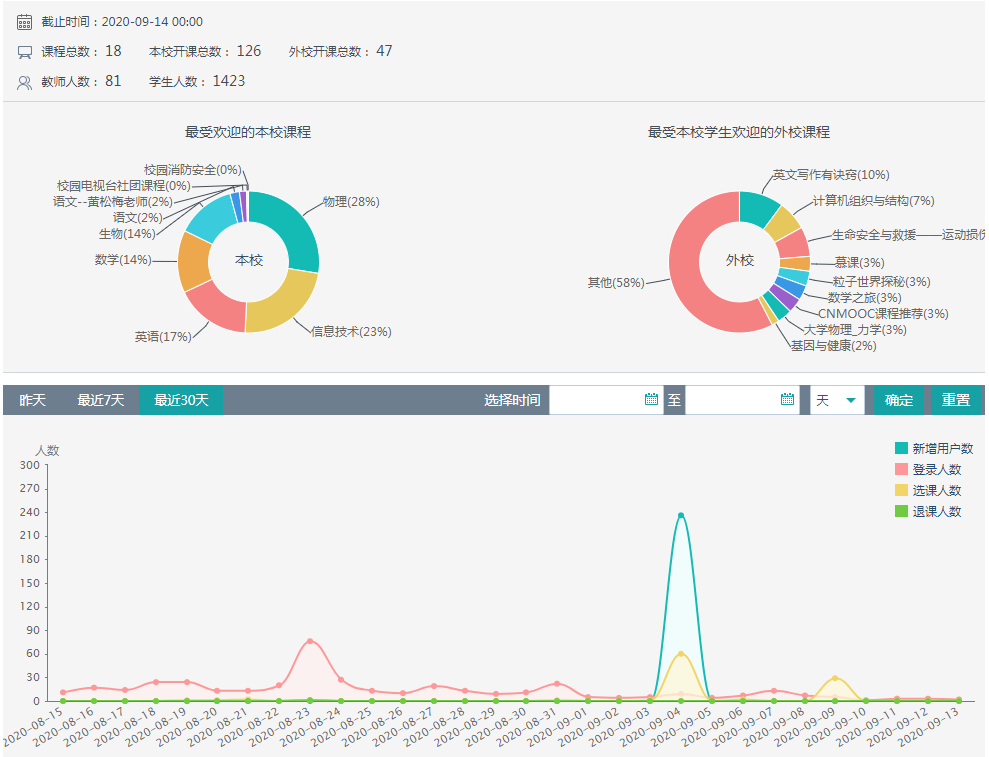Switch to the 最近7天 tab
This screenshot has height=757, width=989.
[x=101, y=400]
